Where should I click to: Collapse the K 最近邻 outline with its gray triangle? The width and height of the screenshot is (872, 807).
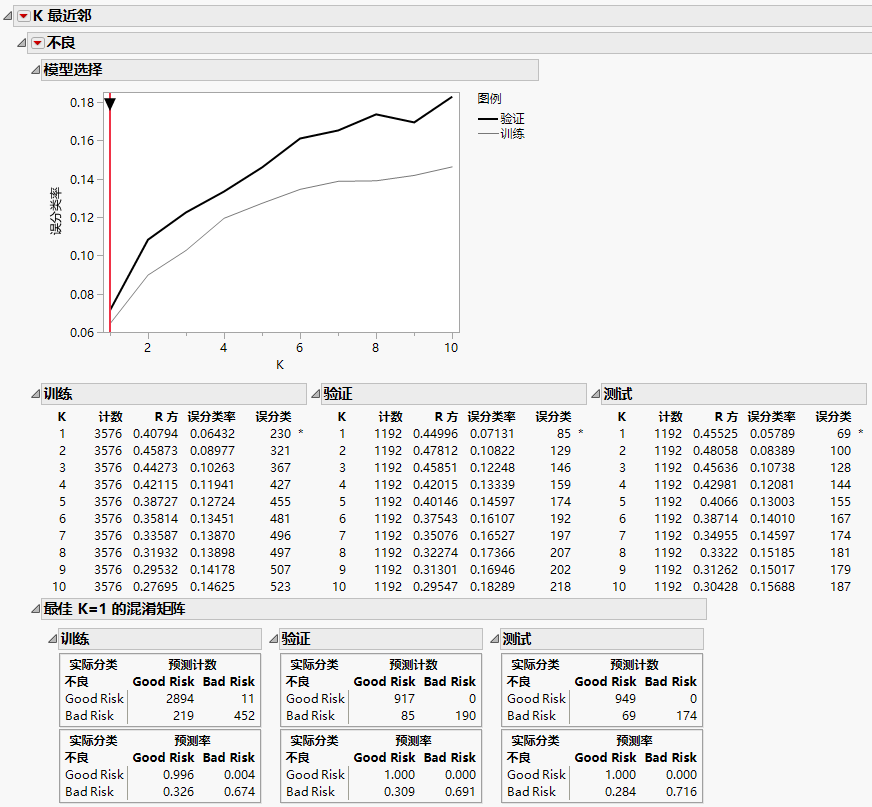point(7,16)
